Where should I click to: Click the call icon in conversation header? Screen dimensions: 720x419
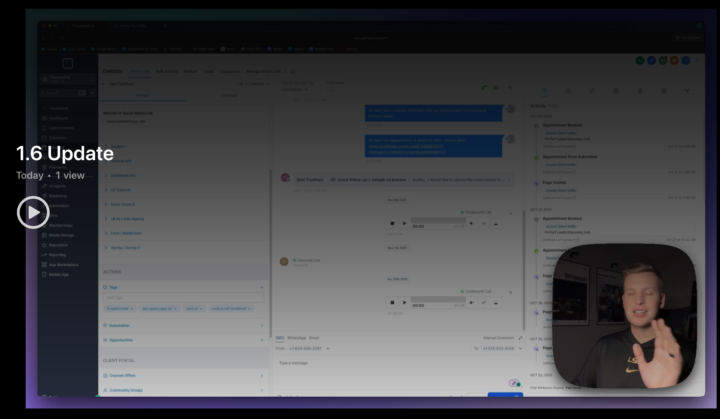tap(484, 88)
